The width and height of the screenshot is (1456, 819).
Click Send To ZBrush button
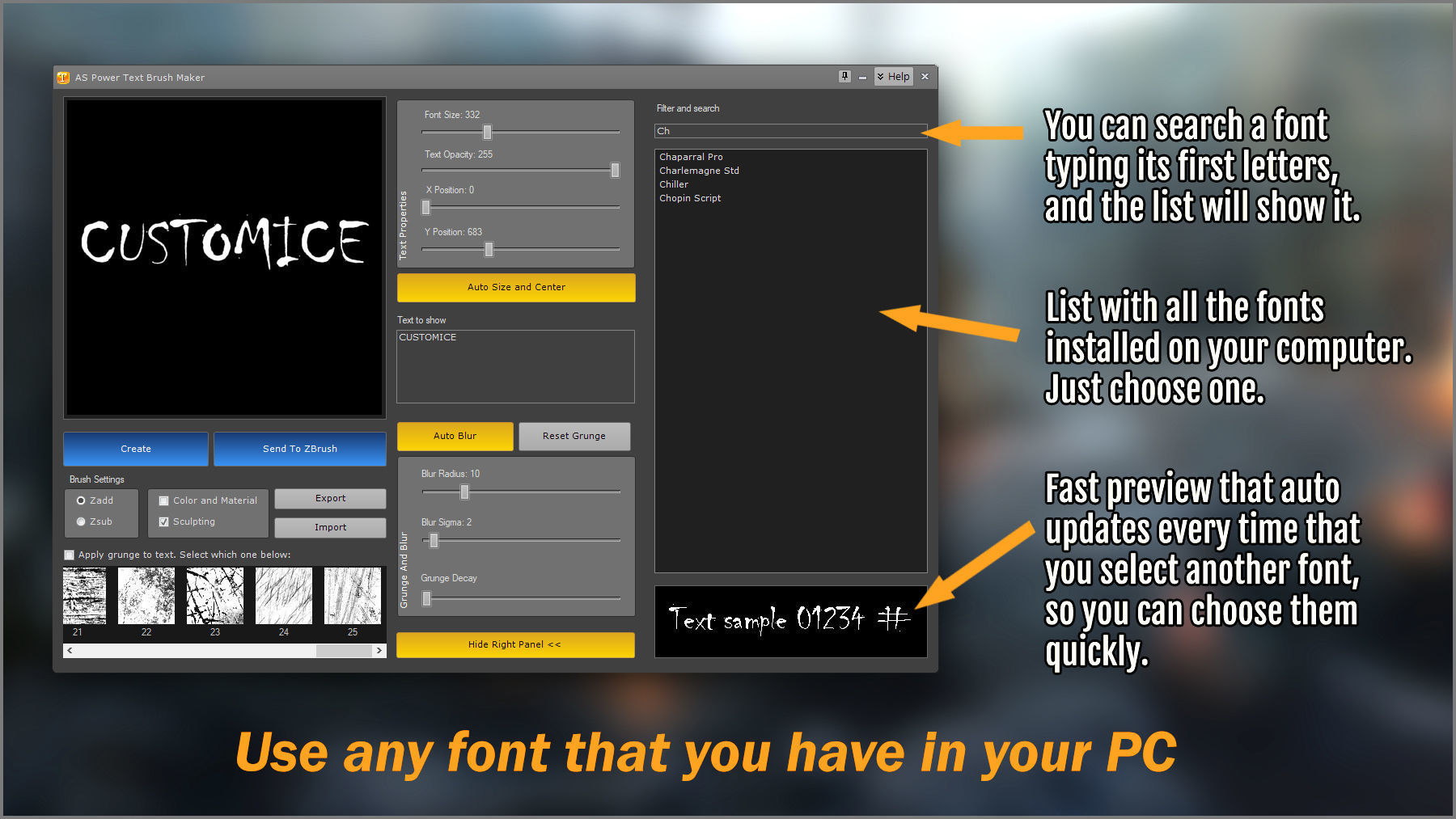click(x=300, y=449)
